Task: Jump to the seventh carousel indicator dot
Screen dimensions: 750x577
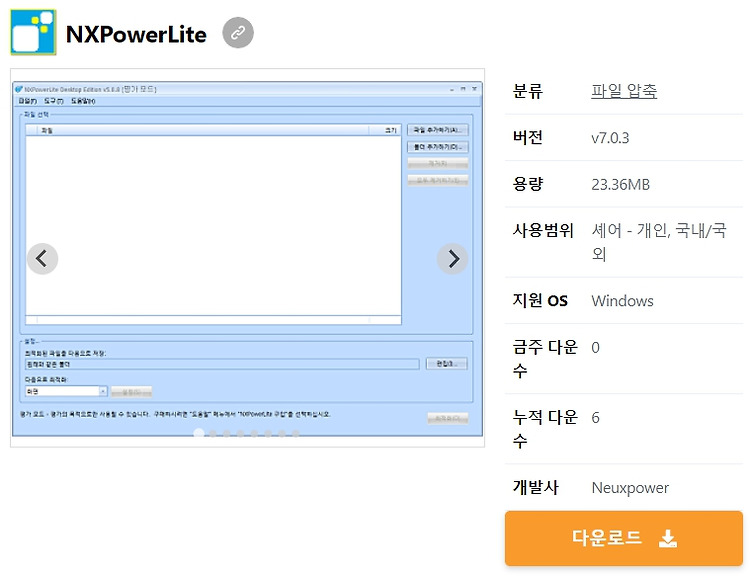Action: tap(282, 434)
